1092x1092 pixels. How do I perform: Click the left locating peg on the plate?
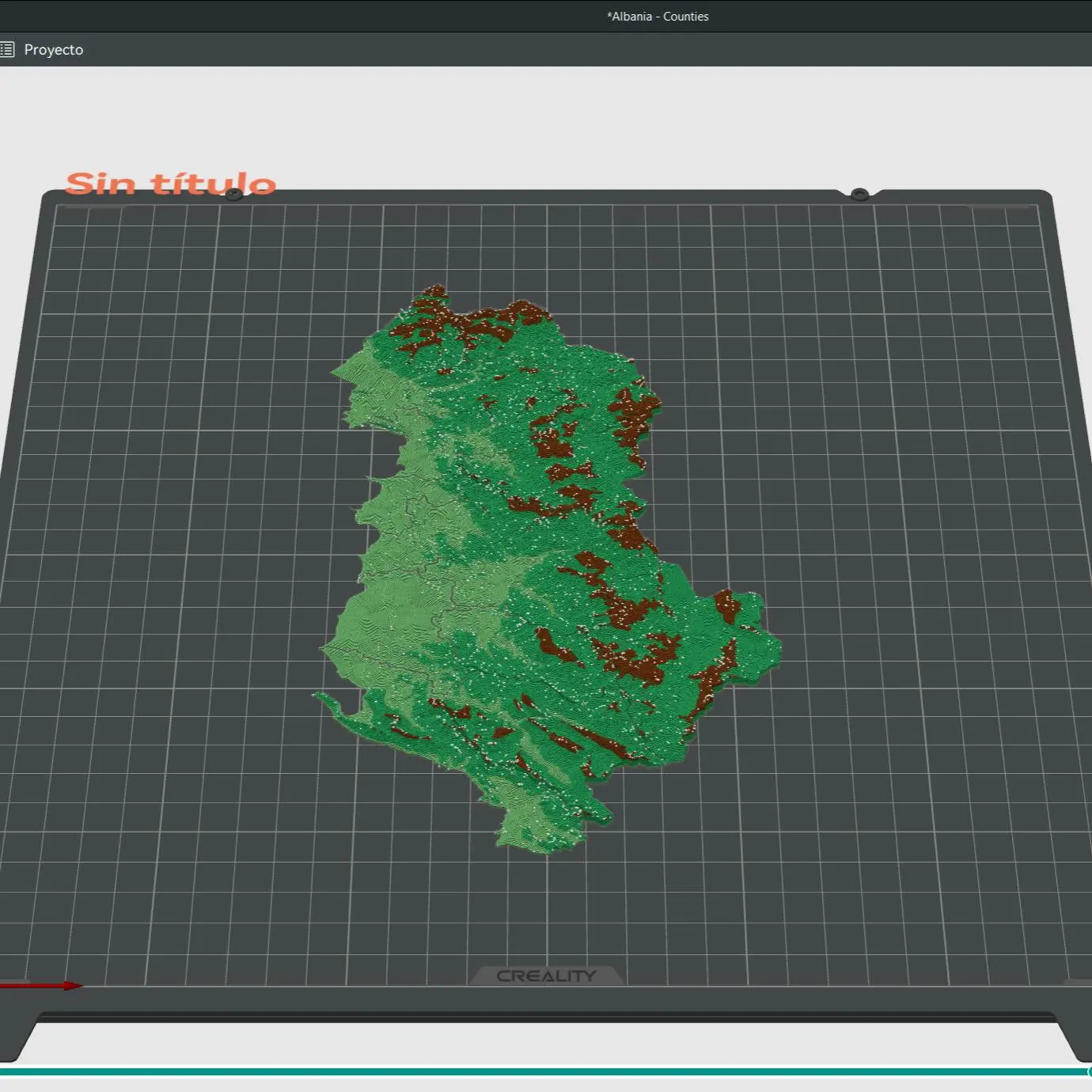coord(233,194)
